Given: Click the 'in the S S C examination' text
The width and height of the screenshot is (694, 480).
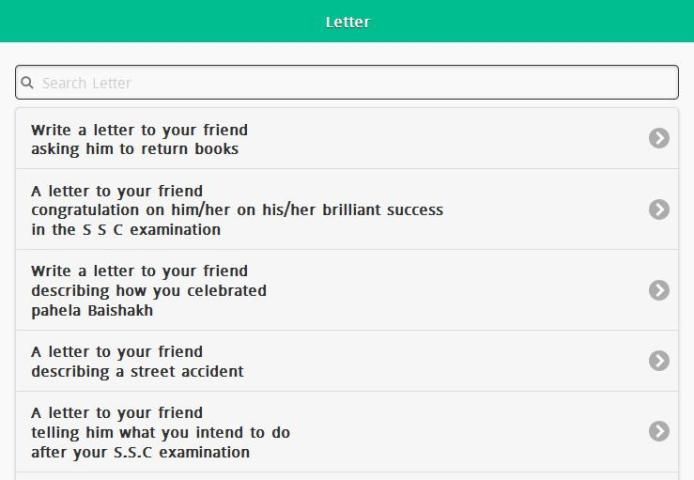Looking at the screenshot, I should pos(126,229).
